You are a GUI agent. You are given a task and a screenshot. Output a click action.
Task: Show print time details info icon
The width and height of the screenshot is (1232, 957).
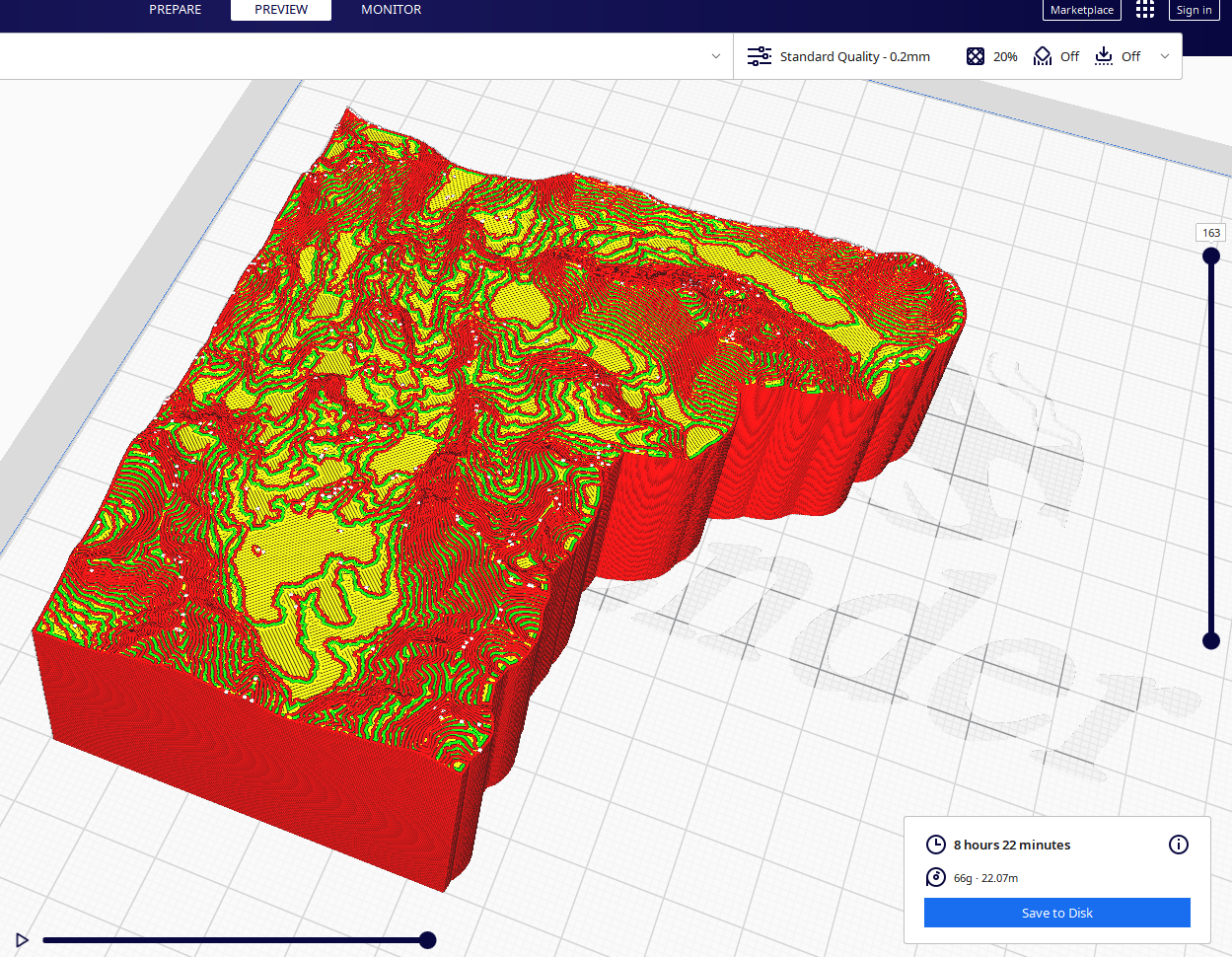(1179, 845)
